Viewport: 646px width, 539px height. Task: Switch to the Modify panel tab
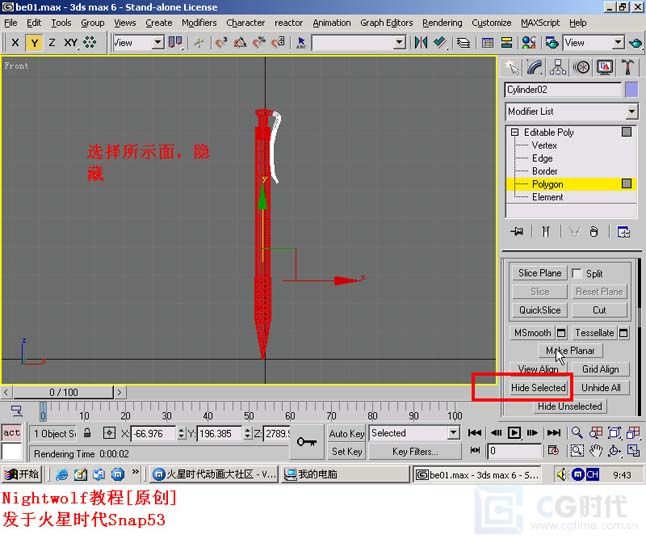[x=535, y=67]
